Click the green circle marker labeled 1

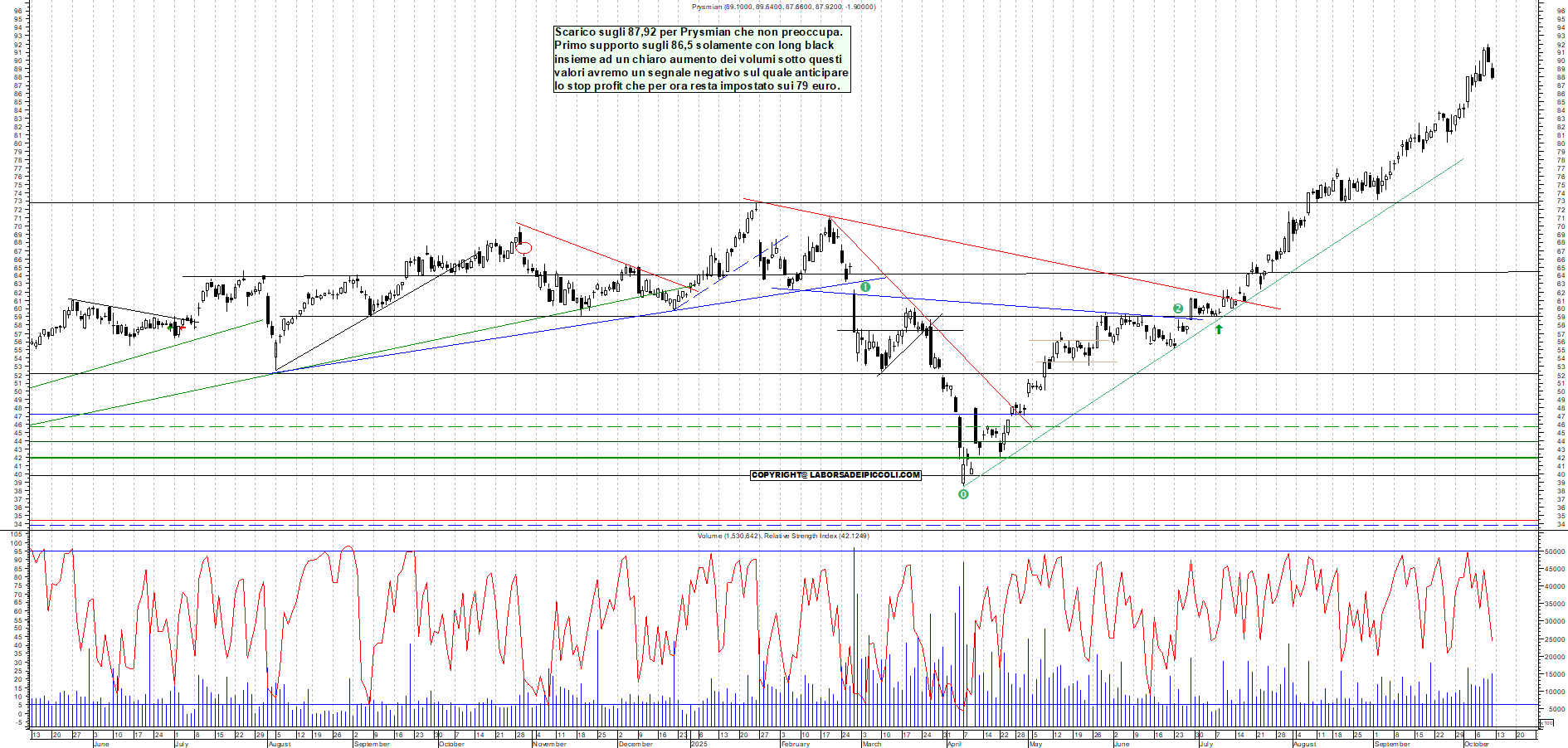(x=865, y=287)
